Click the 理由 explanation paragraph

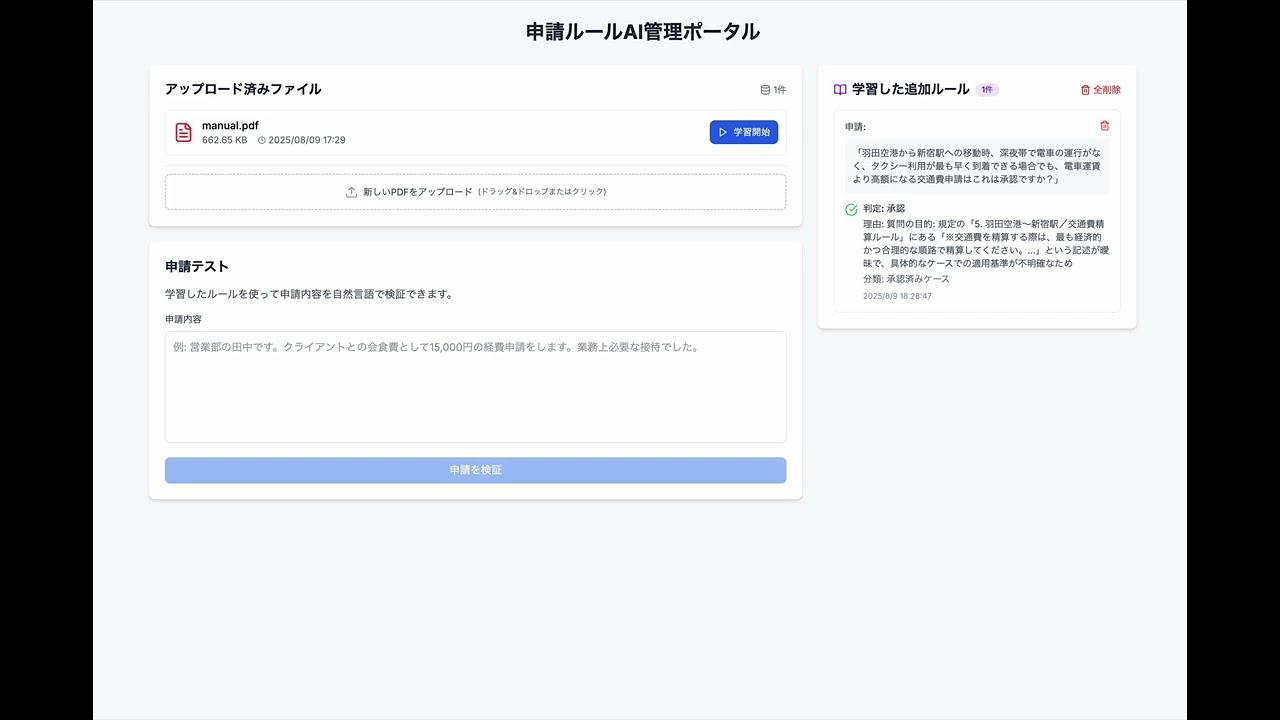[986, 244]
